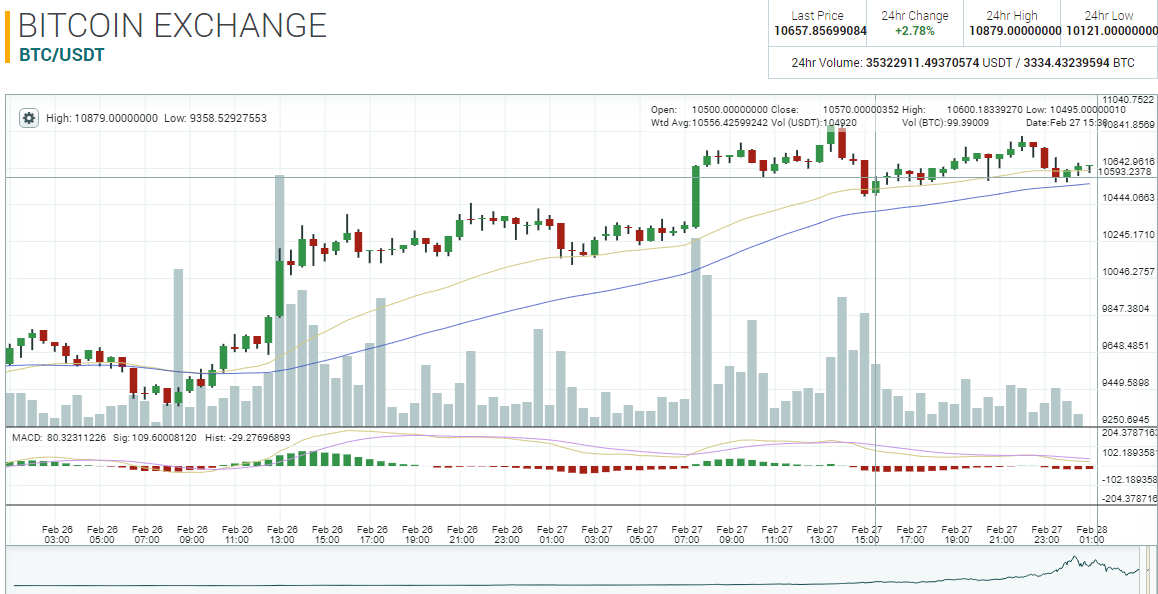This screenshot has height=594, width=1158.
Task: Click the Feb 26 03:00 time axis label
Action: click(58, 534)
